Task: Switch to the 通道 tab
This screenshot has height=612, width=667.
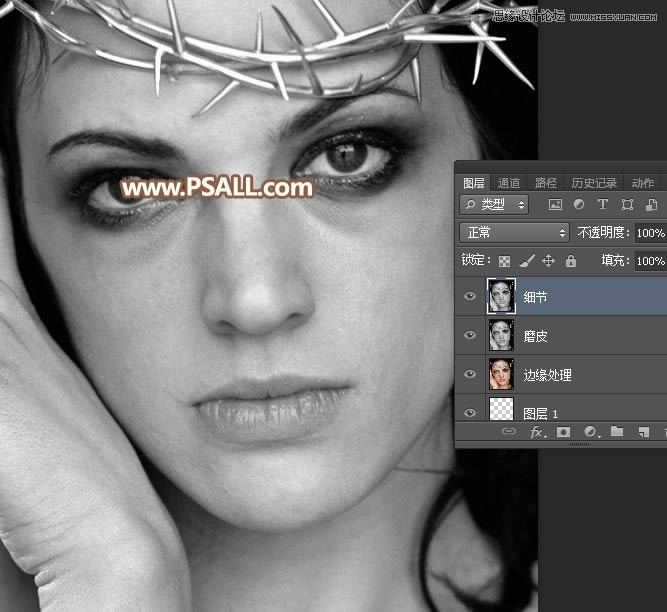Action: click(509, 183)
